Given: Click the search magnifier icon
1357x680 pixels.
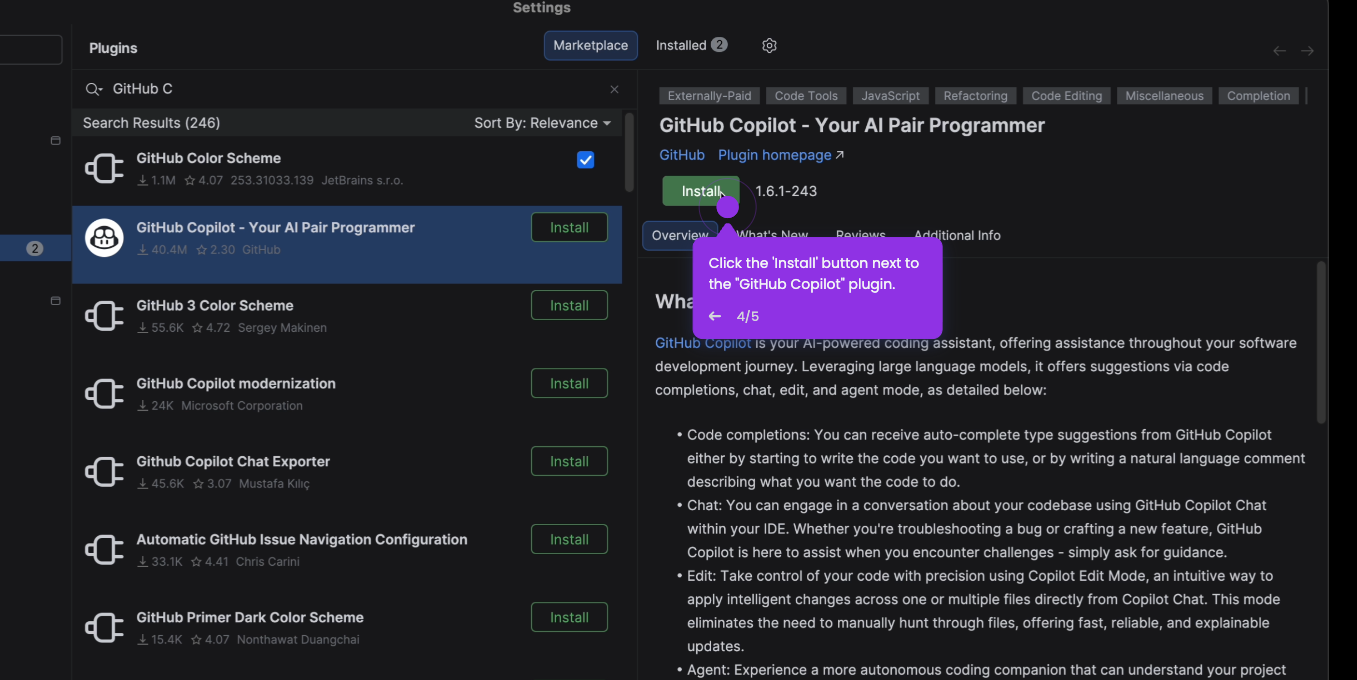Looking at the screenshot, I should [x=94, y=89].
